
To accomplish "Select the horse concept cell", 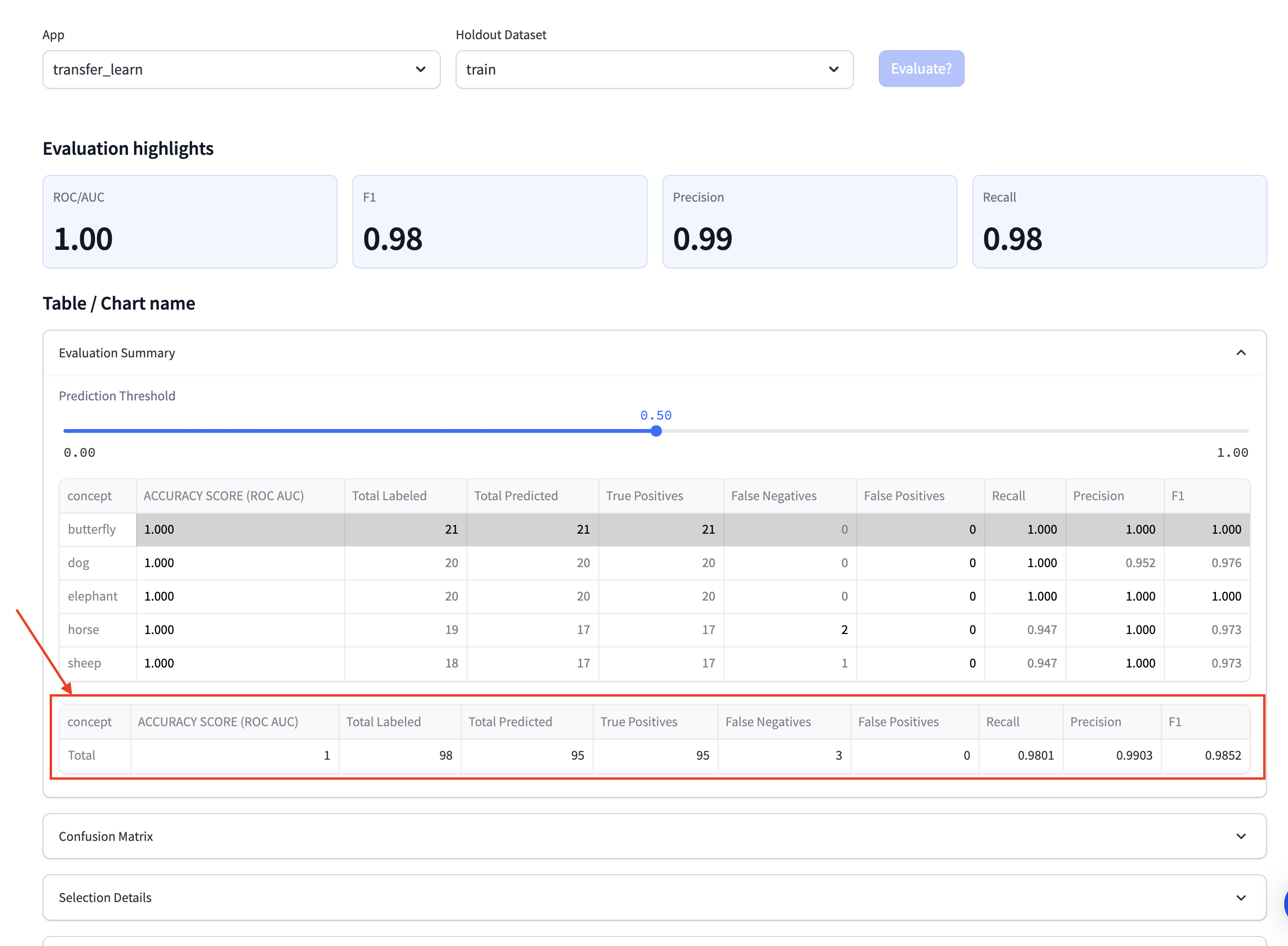I will tap(84, 629).
